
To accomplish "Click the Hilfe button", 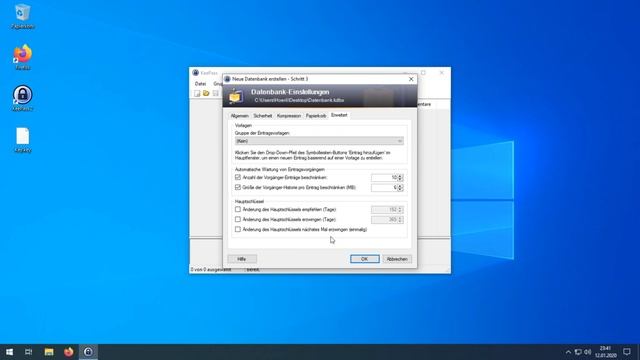I will [242, 259].
